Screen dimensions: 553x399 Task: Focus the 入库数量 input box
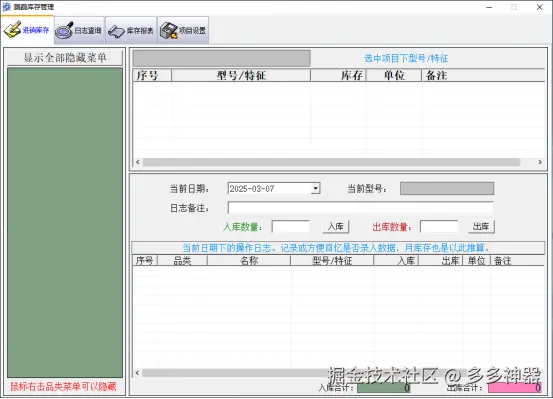tap(291, 226)
